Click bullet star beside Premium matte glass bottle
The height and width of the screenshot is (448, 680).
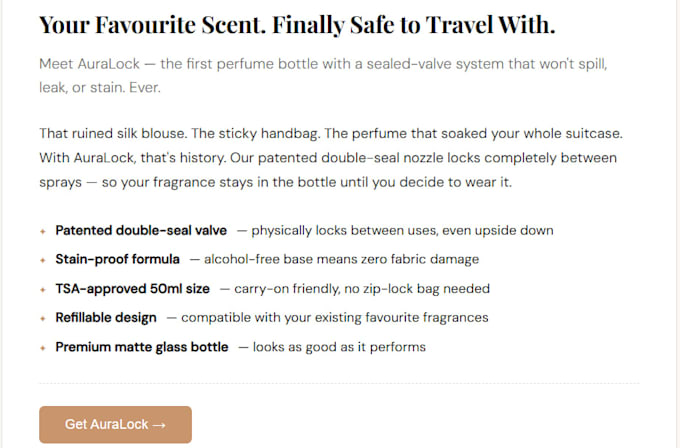click(x=42, y=348)
